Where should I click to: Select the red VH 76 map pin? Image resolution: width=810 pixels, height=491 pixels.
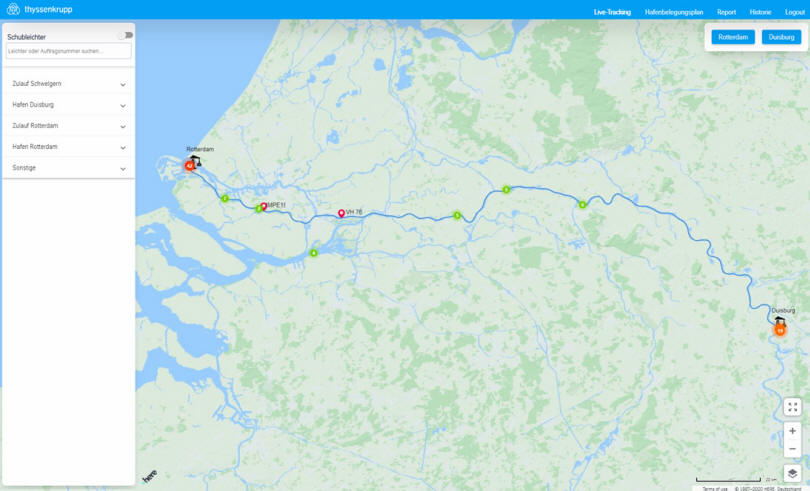point(341,213)
